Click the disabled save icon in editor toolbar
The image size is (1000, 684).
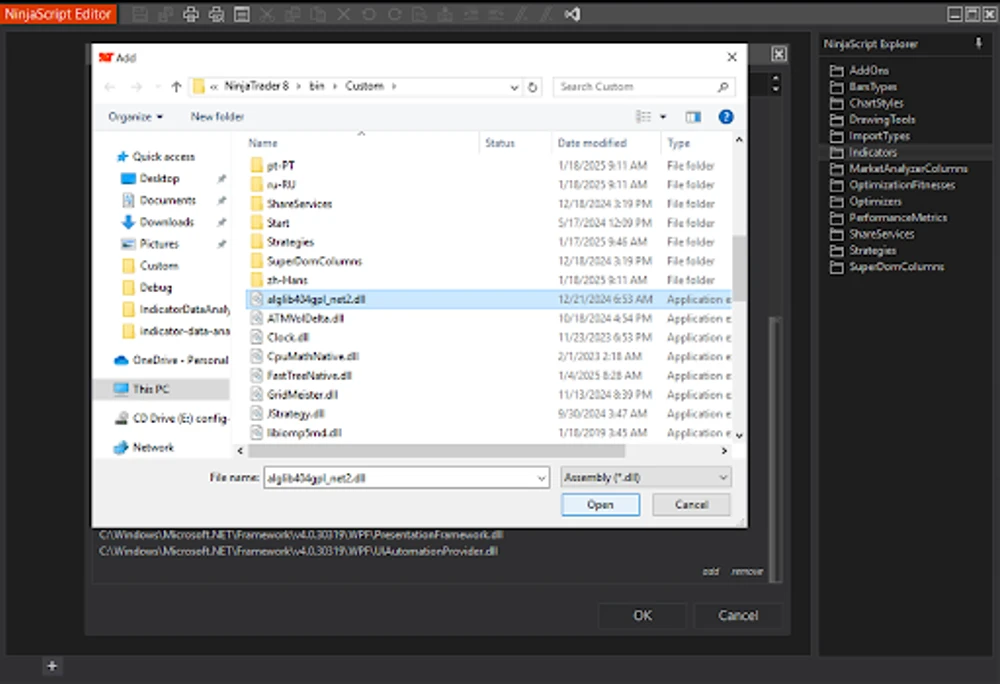click(x=140, y=14)
